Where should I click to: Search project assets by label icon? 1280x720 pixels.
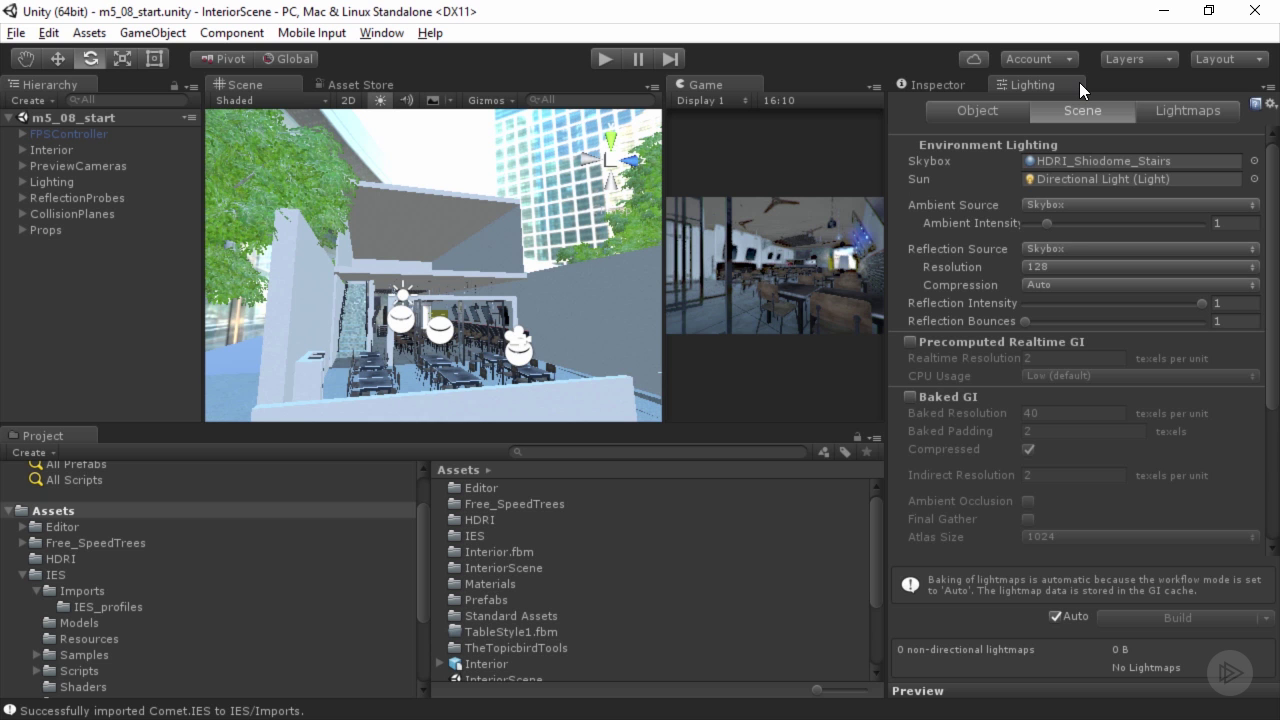pos(845,452)
